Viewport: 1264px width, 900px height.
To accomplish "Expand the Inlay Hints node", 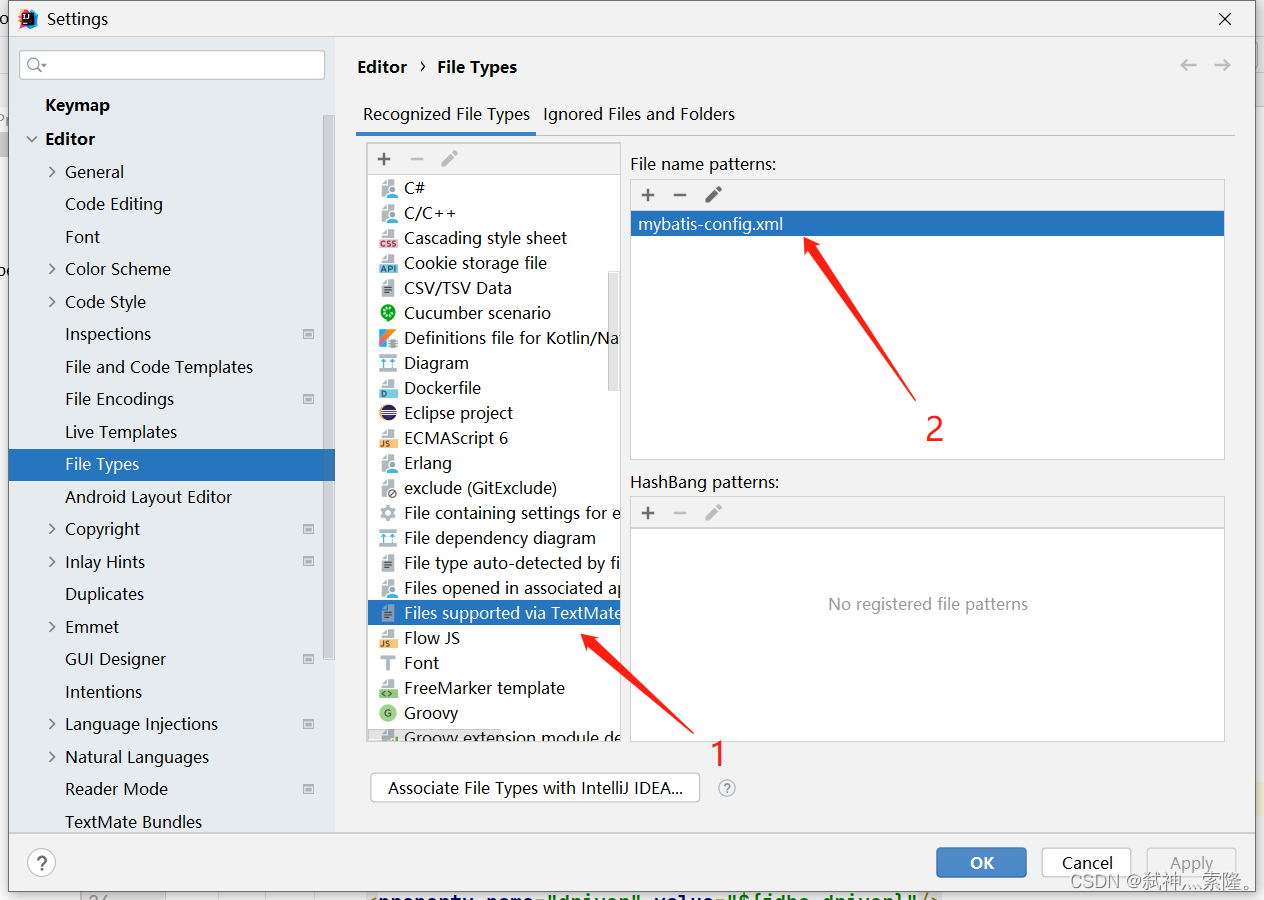I will 52,562.
